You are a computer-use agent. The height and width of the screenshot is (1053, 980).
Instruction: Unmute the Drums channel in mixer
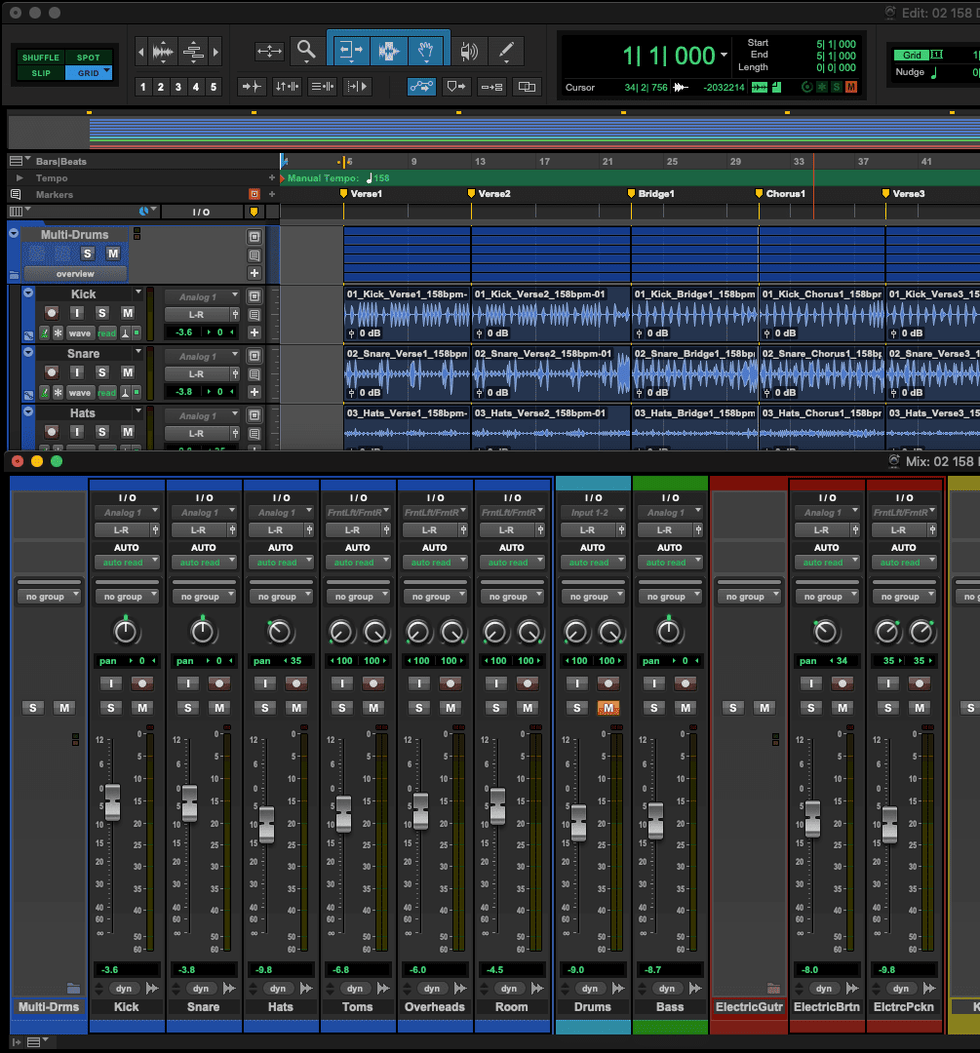point(609,708)
